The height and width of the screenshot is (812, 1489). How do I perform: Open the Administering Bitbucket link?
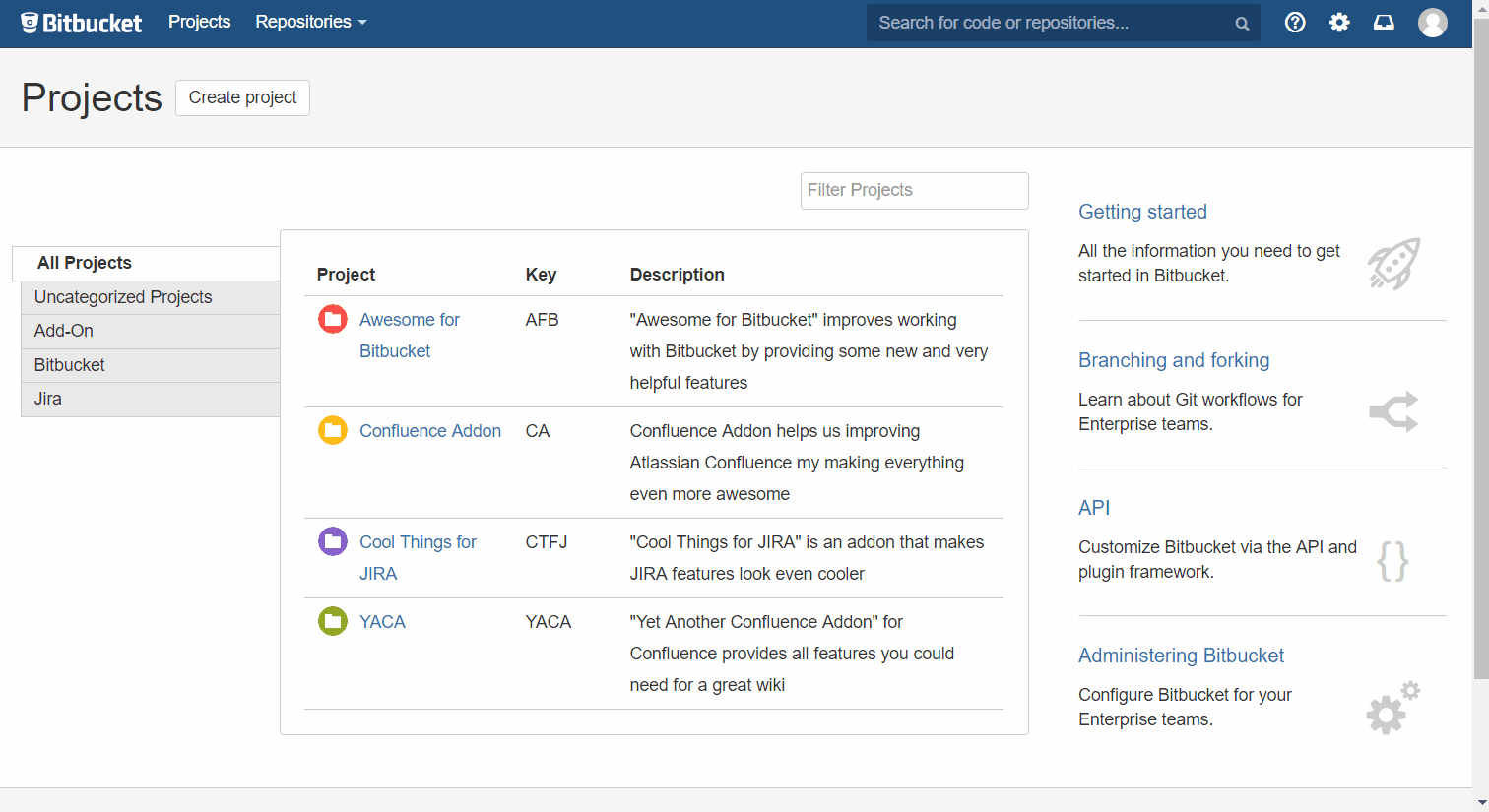[x=1181, y=655]
